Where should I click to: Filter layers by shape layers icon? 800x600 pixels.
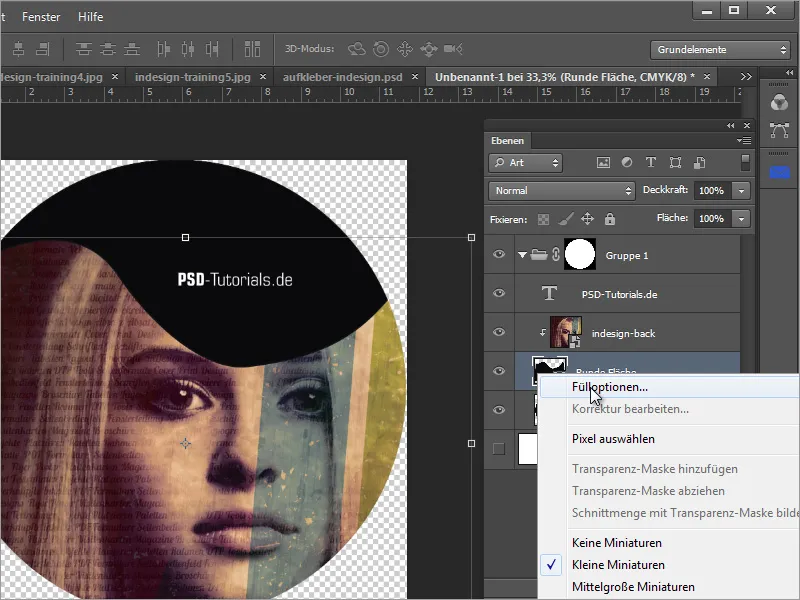click(675, 163)
